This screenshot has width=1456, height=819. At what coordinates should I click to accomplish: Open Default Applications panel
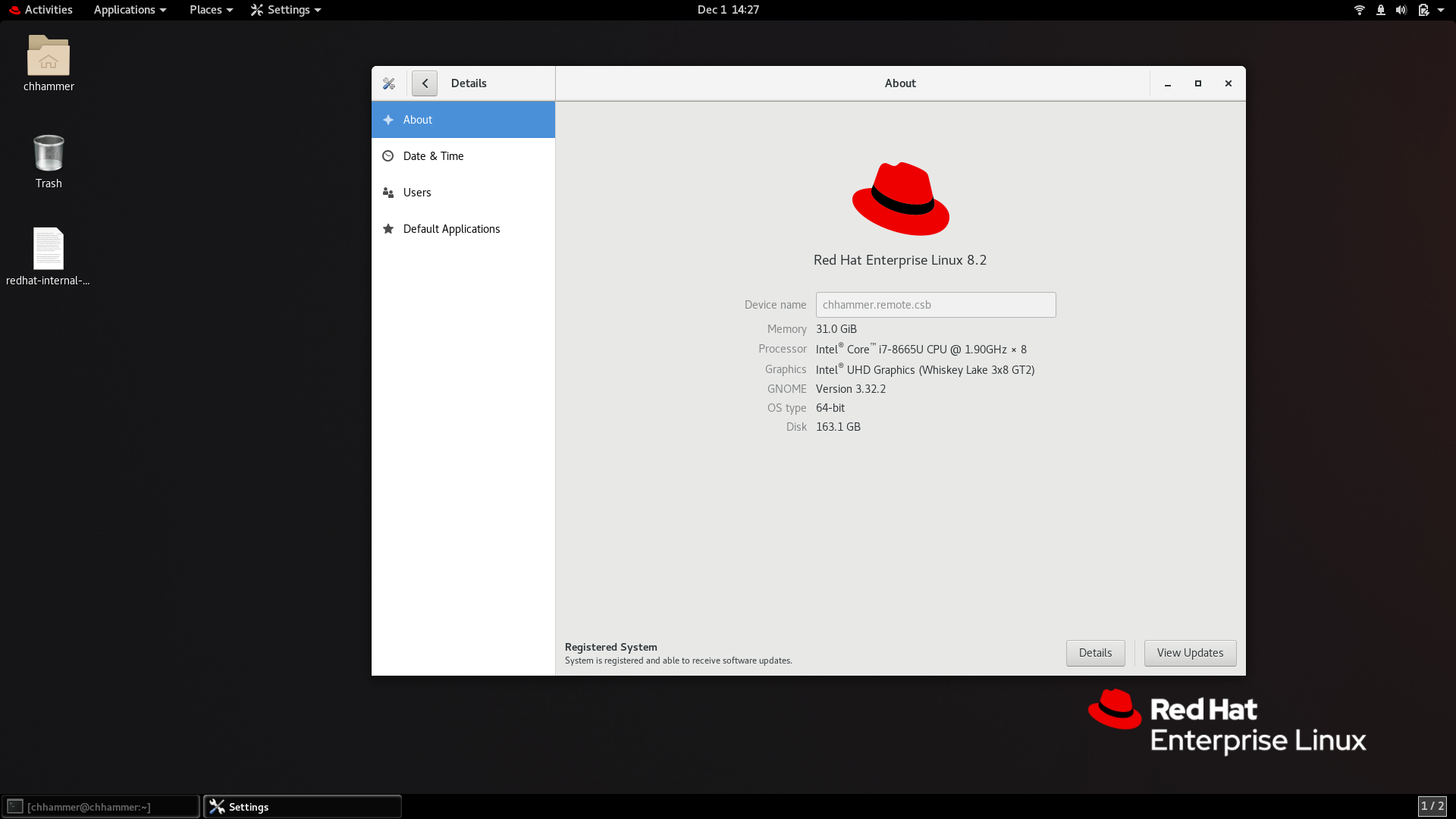463,229
